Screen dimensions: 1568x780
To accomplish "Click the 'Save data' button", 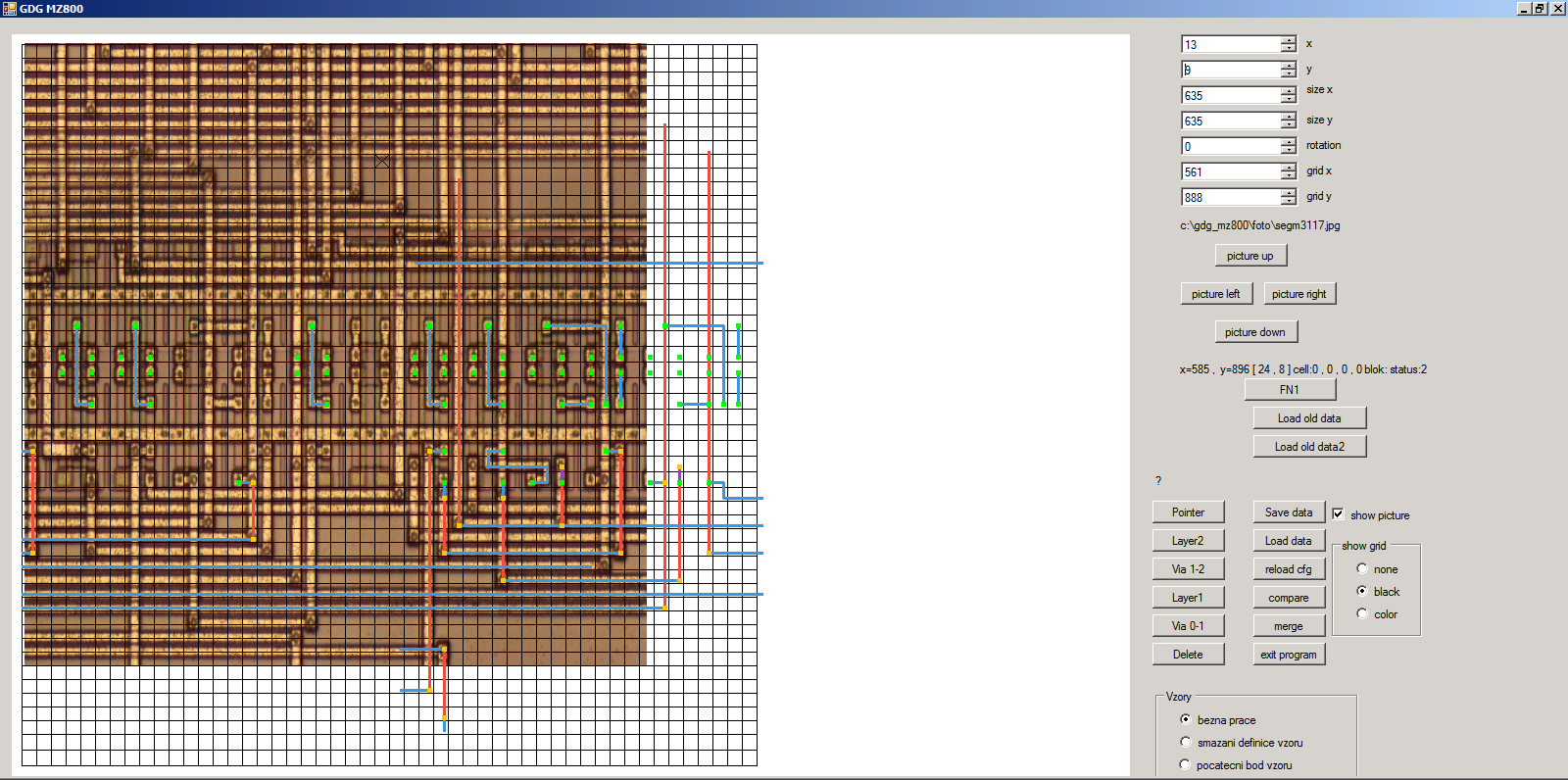I will click(1288, 512).
